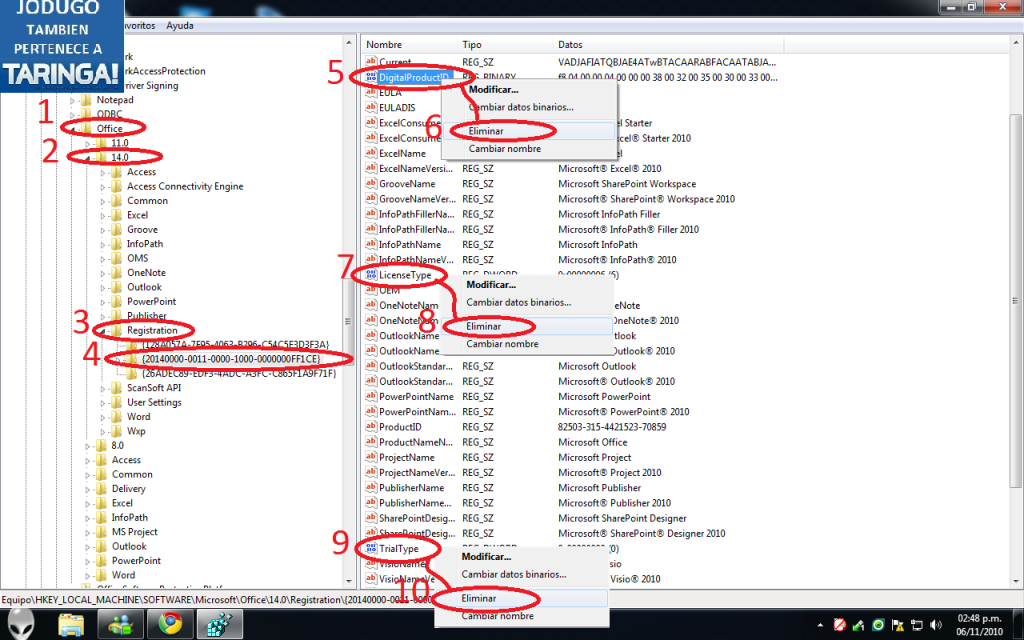Viewport: 1024px width, 640px height.
Task: Sort values by the Tipo column
Action: coord(505,44)
